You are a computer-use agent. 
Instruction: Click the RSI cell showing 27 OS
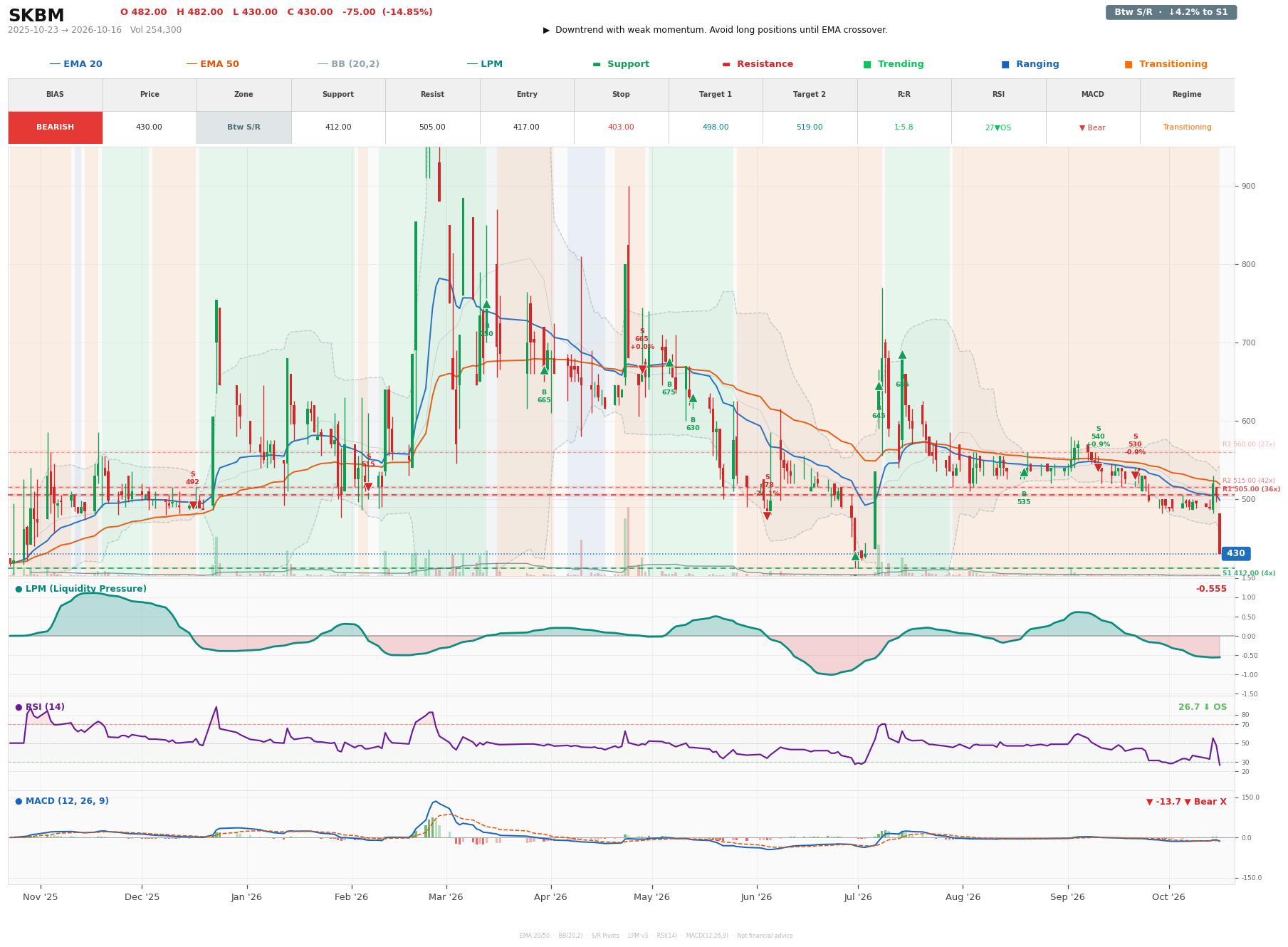(x=998, y=127)
